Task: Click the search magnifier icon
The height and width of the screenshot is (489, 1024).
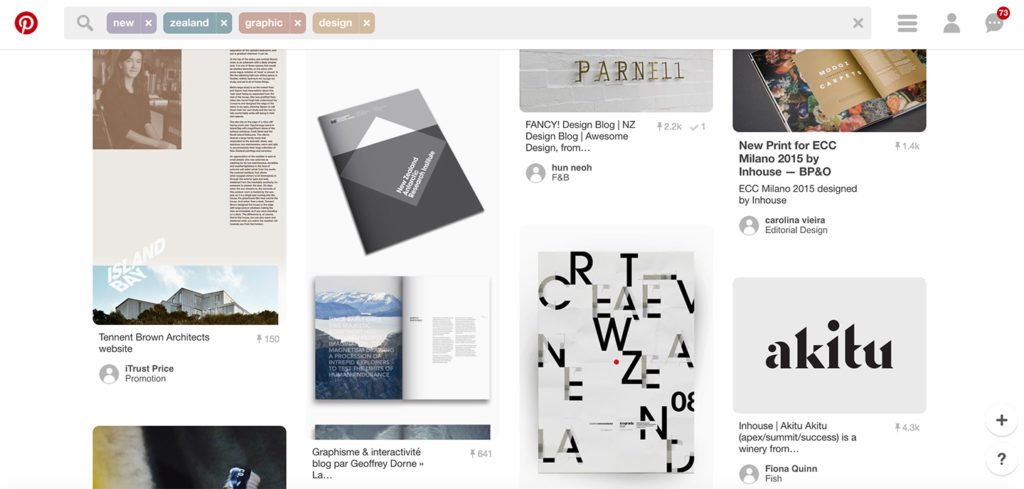Action: pos(85,23)
